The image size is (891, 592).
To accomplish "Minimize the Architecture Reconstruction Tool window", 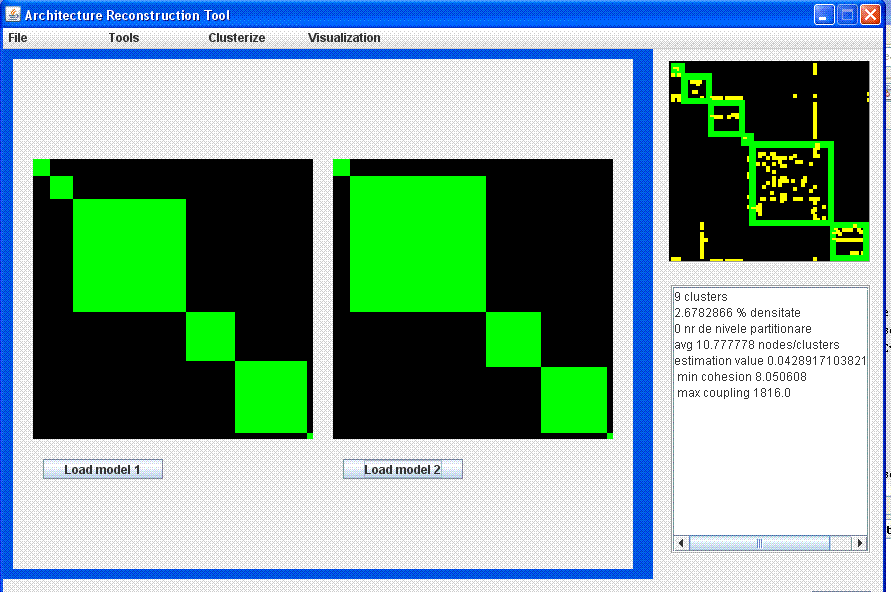I will pyautogui.click(x=824, y=15).
